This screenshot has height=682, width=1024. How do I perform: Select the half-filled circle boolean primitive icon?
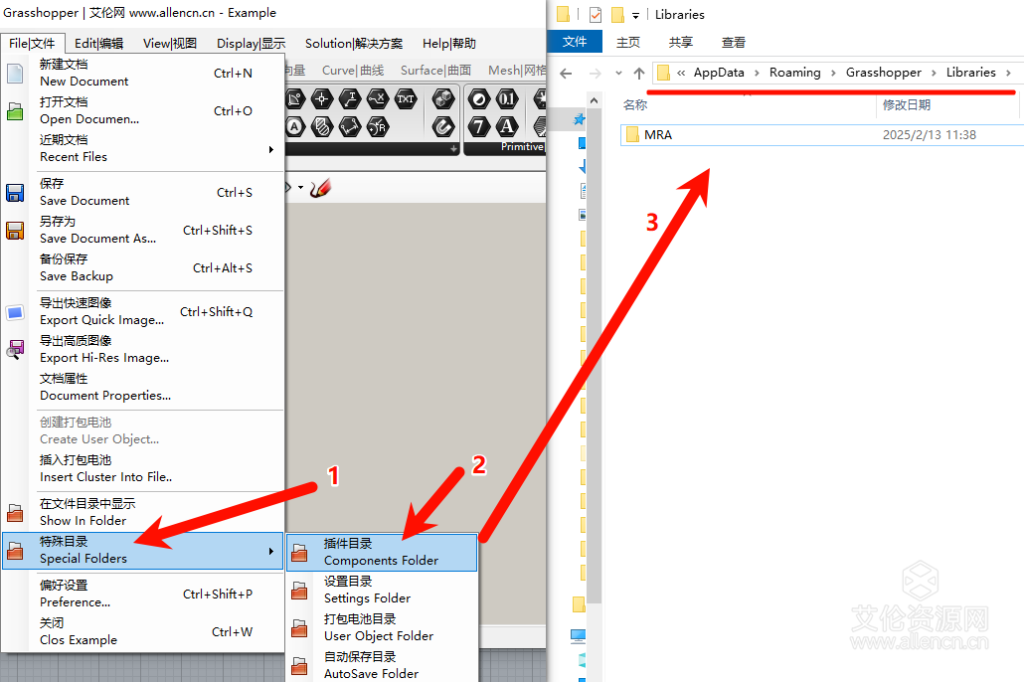[x=479, y=99]
